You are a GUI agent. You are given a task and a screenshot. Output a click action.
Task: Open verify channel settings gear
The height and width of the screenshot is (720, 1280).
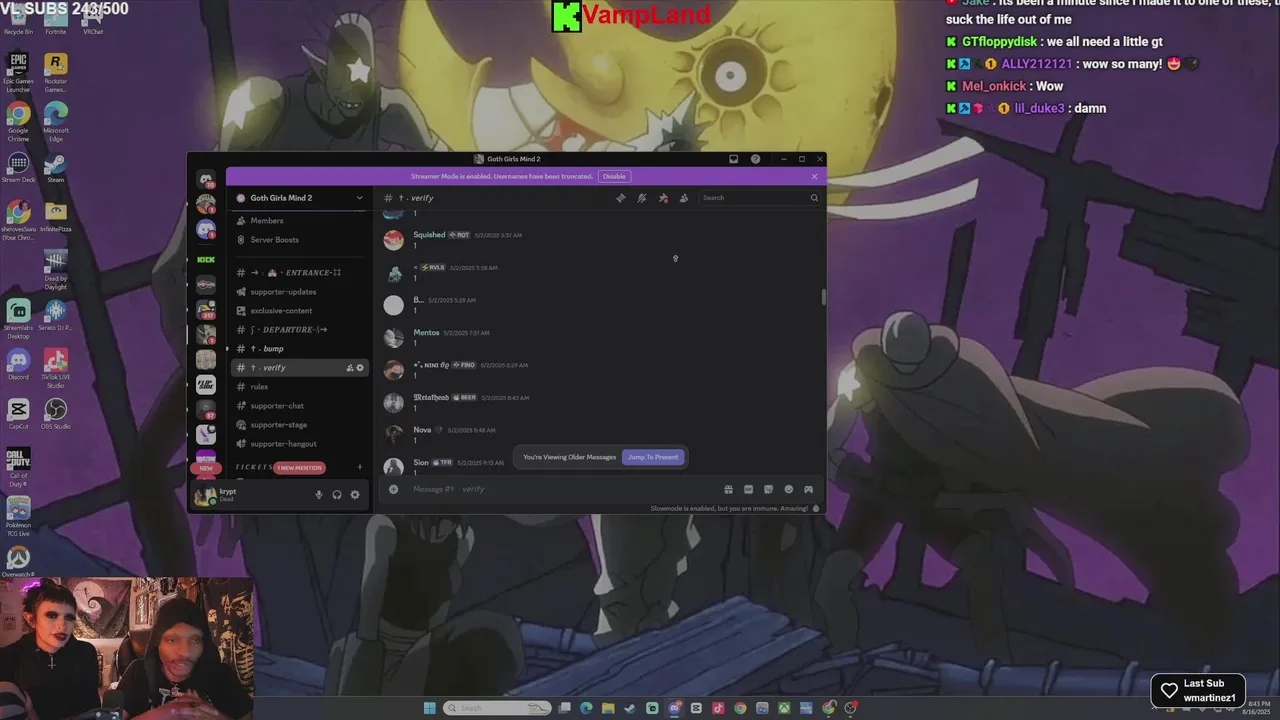coord(360,368)
